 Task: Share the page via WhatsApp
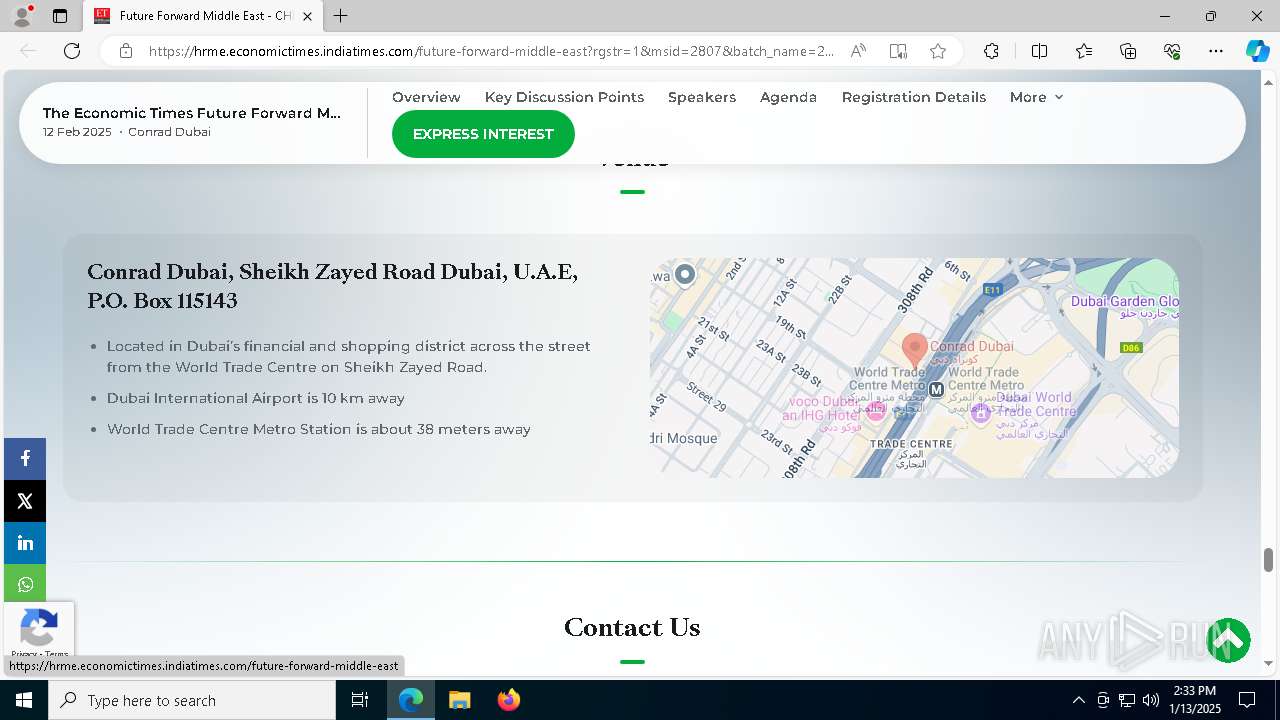click(25, 585)
